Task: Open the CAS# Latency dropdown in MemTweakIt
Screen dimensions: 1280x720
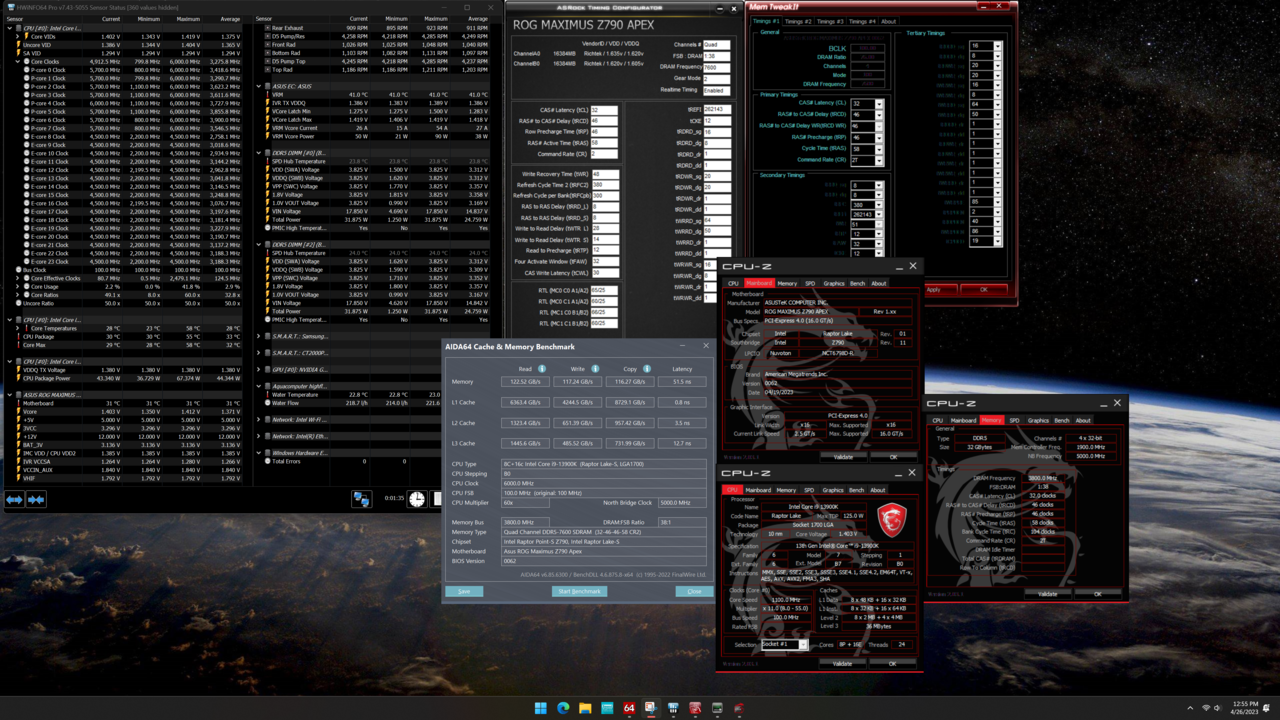Action: pyautogui.click(x=879, y=104)
